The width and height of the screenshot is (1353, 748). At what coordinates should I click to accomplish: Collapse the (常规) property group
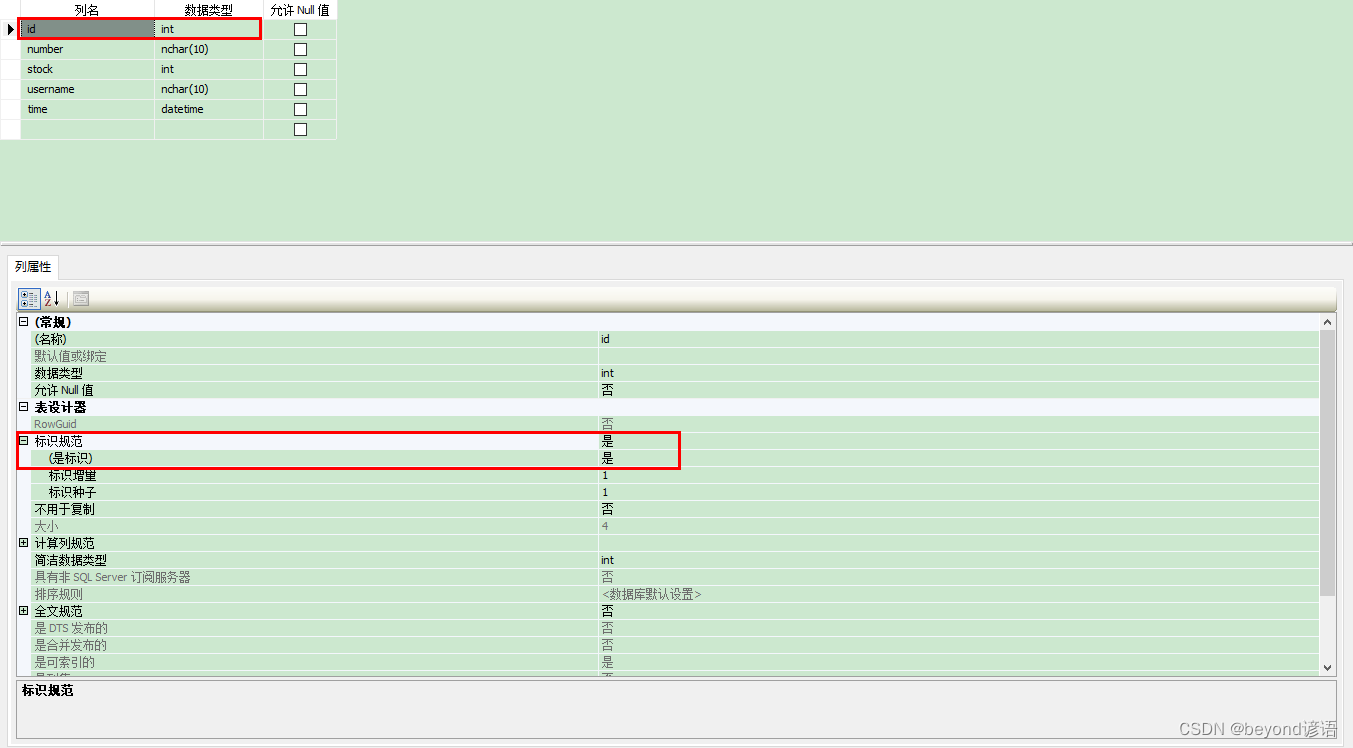click(x=24, y=322)
